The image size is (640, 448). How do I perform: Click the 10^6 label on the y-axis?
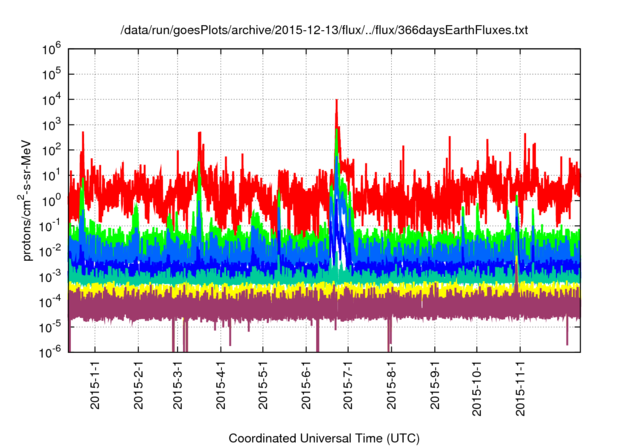tap(51, 49)
